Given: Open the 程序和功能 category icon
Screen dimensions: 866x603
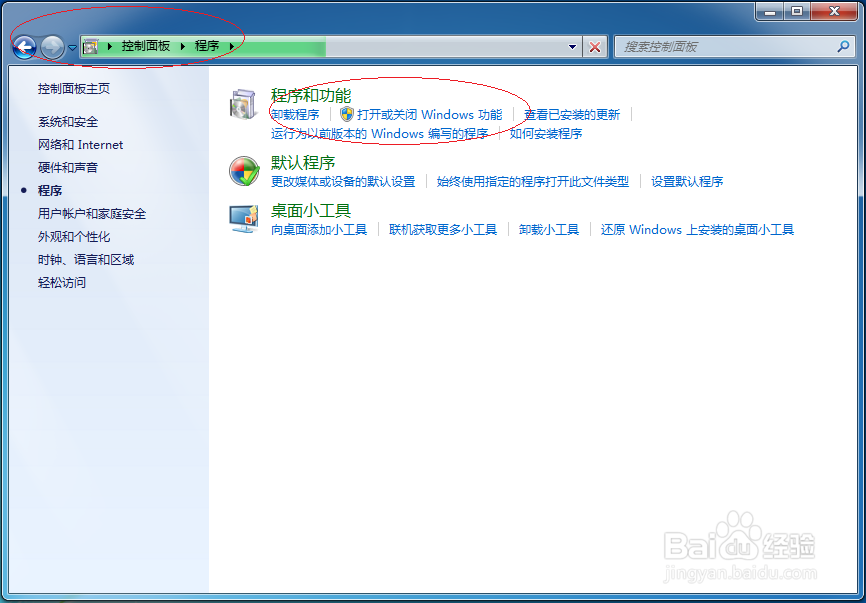Looking at the screenshot, I should click(243, 105).
